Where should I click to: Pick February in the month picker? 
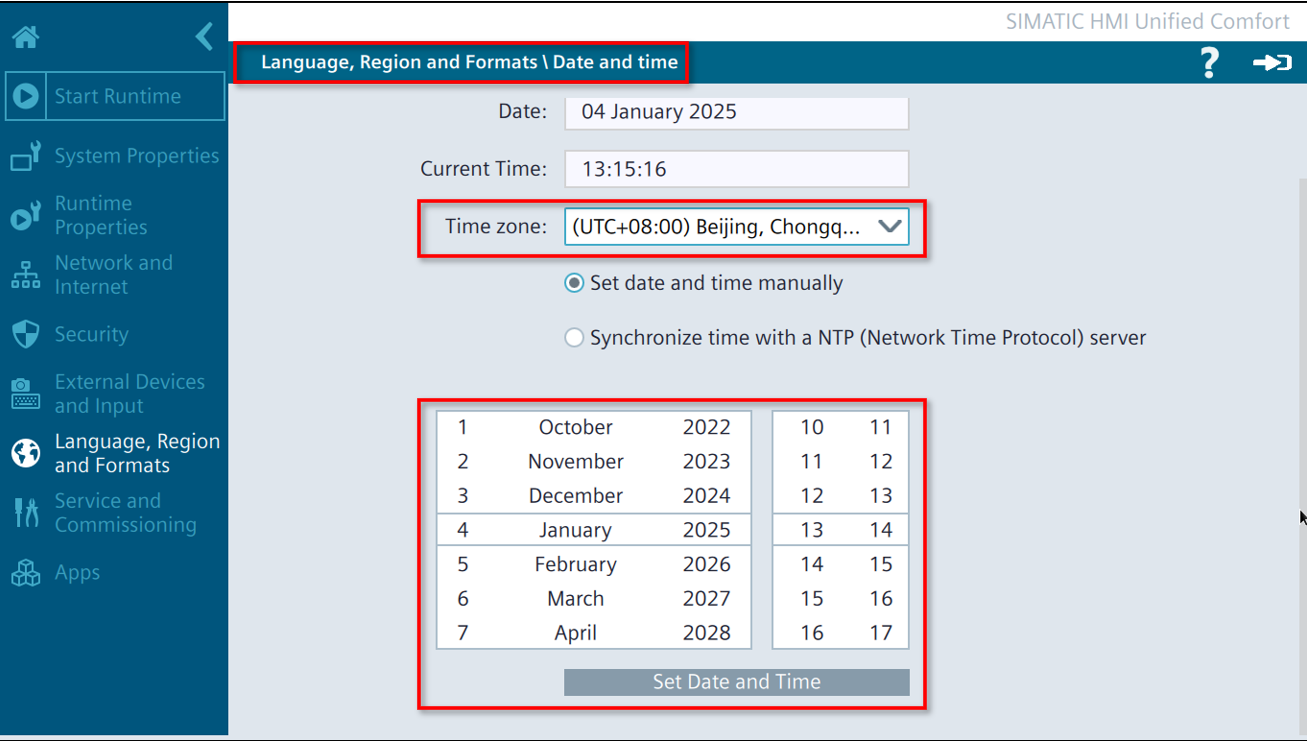[575, 564]
